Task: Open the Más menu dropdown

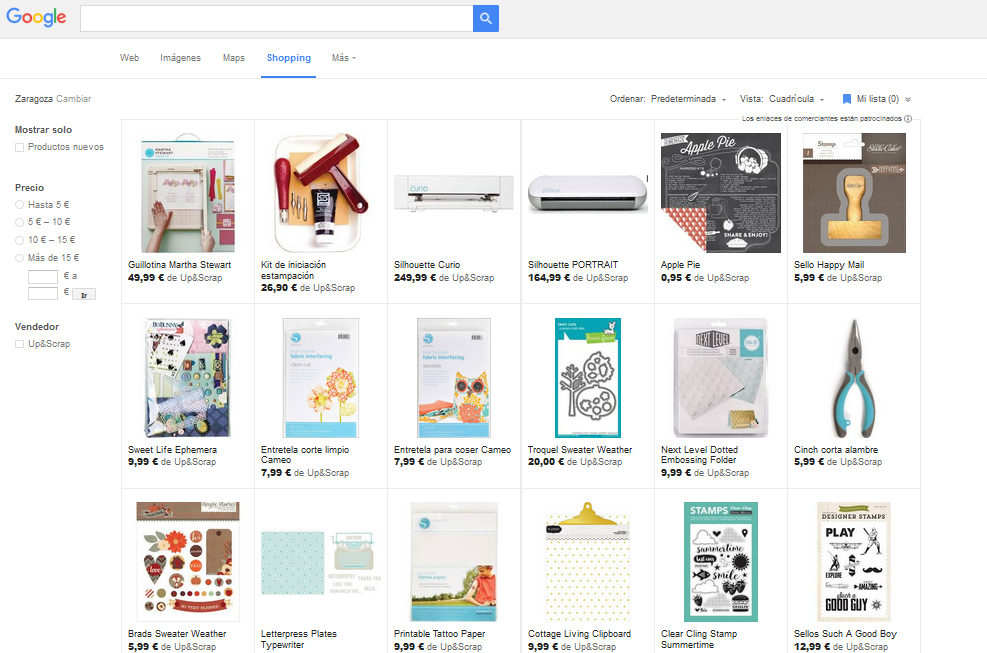Action: pos(344,57)
